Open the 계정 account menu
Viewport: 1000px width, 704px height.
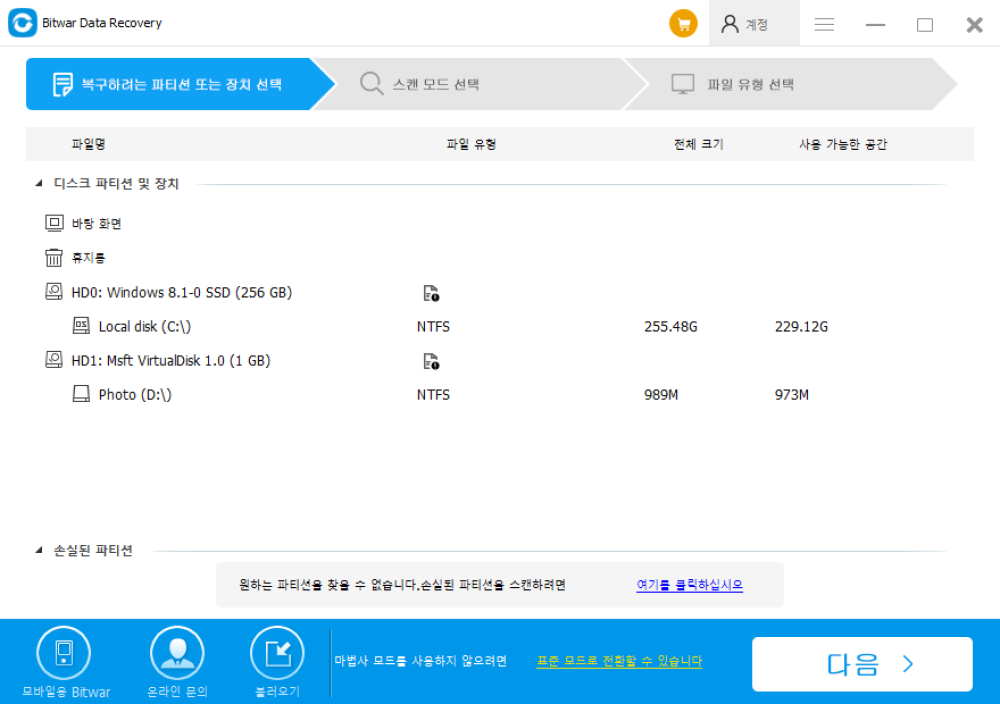click(x=754, y=24)
